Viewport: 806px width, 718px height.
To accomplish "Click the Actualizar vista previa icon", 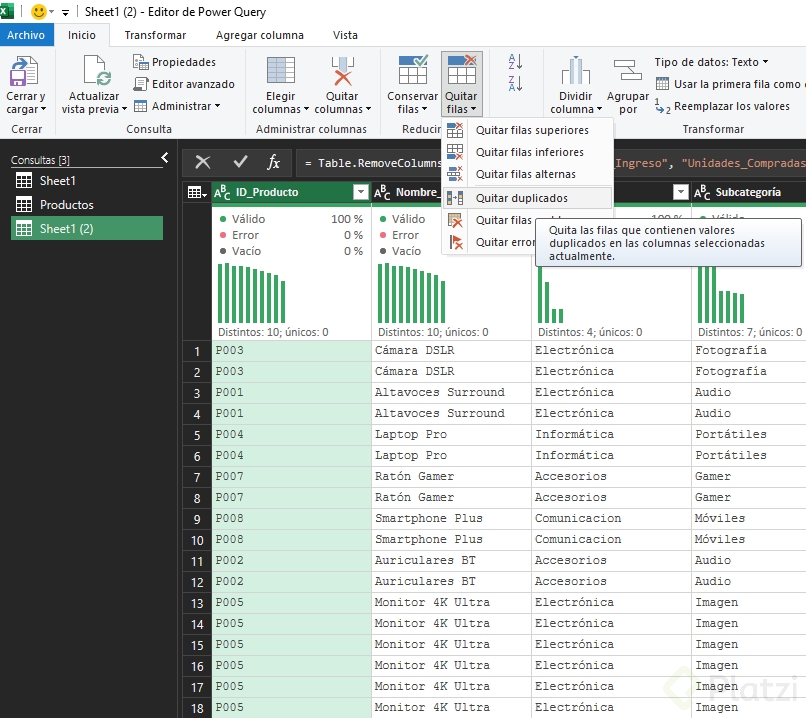I will tap(95, 72).
